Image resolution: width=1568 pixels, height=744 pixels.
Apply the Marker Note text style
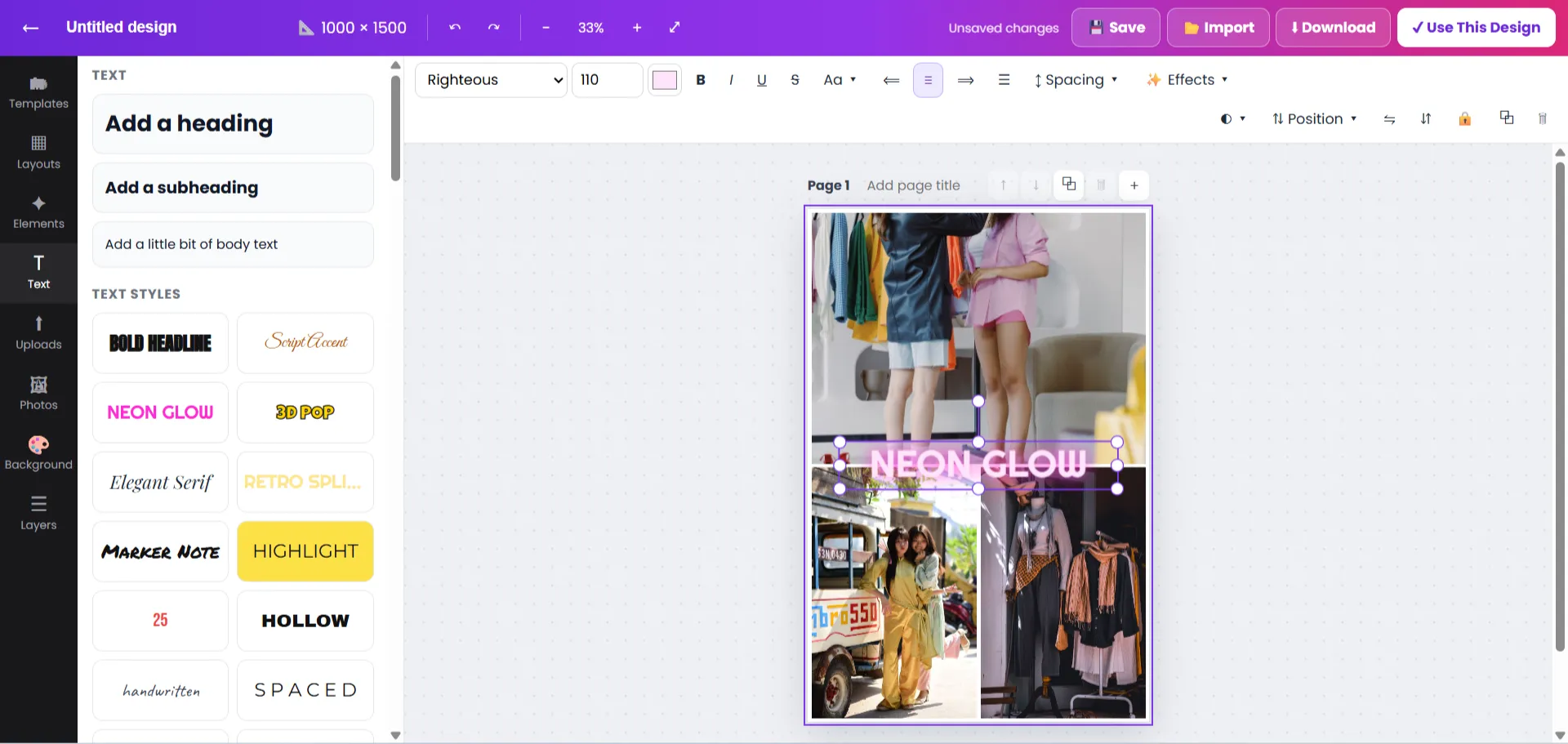click(160, 551)
